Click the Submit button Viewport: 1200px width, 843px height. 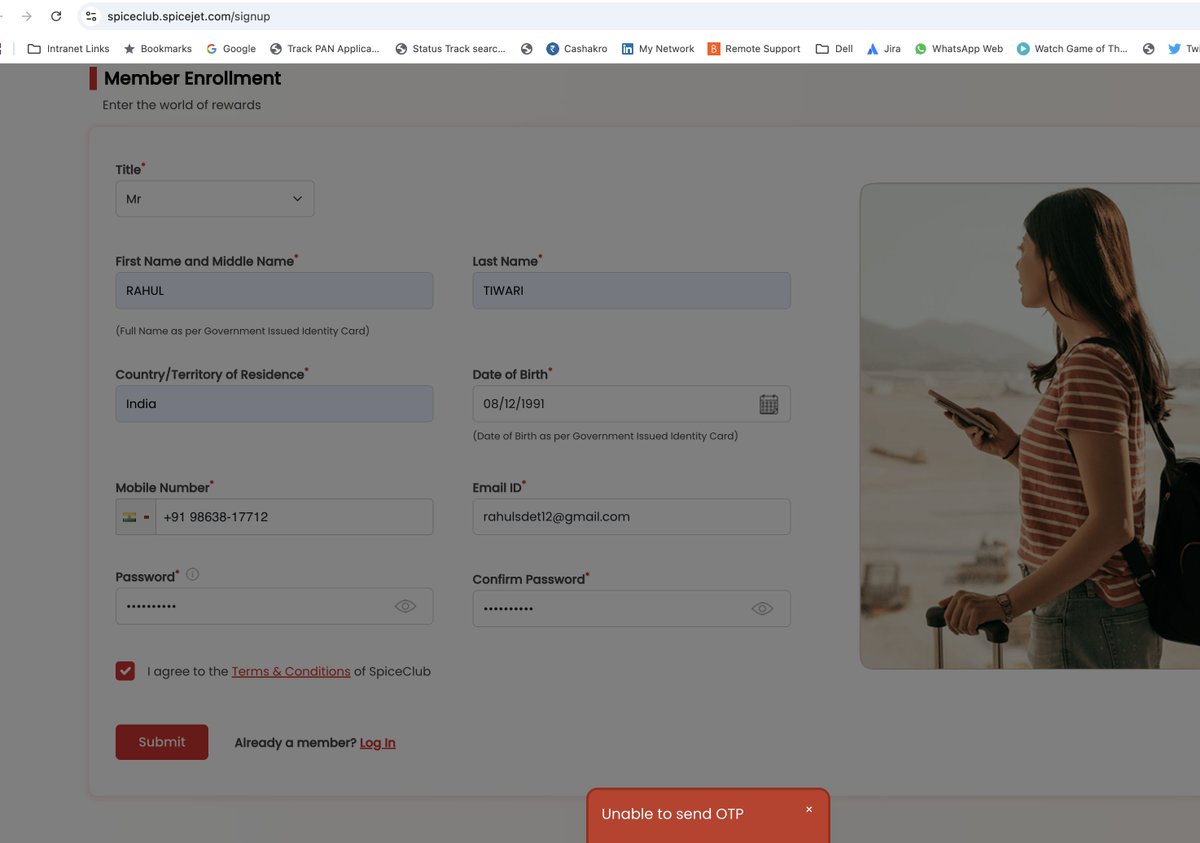click(x=162, y=742)
